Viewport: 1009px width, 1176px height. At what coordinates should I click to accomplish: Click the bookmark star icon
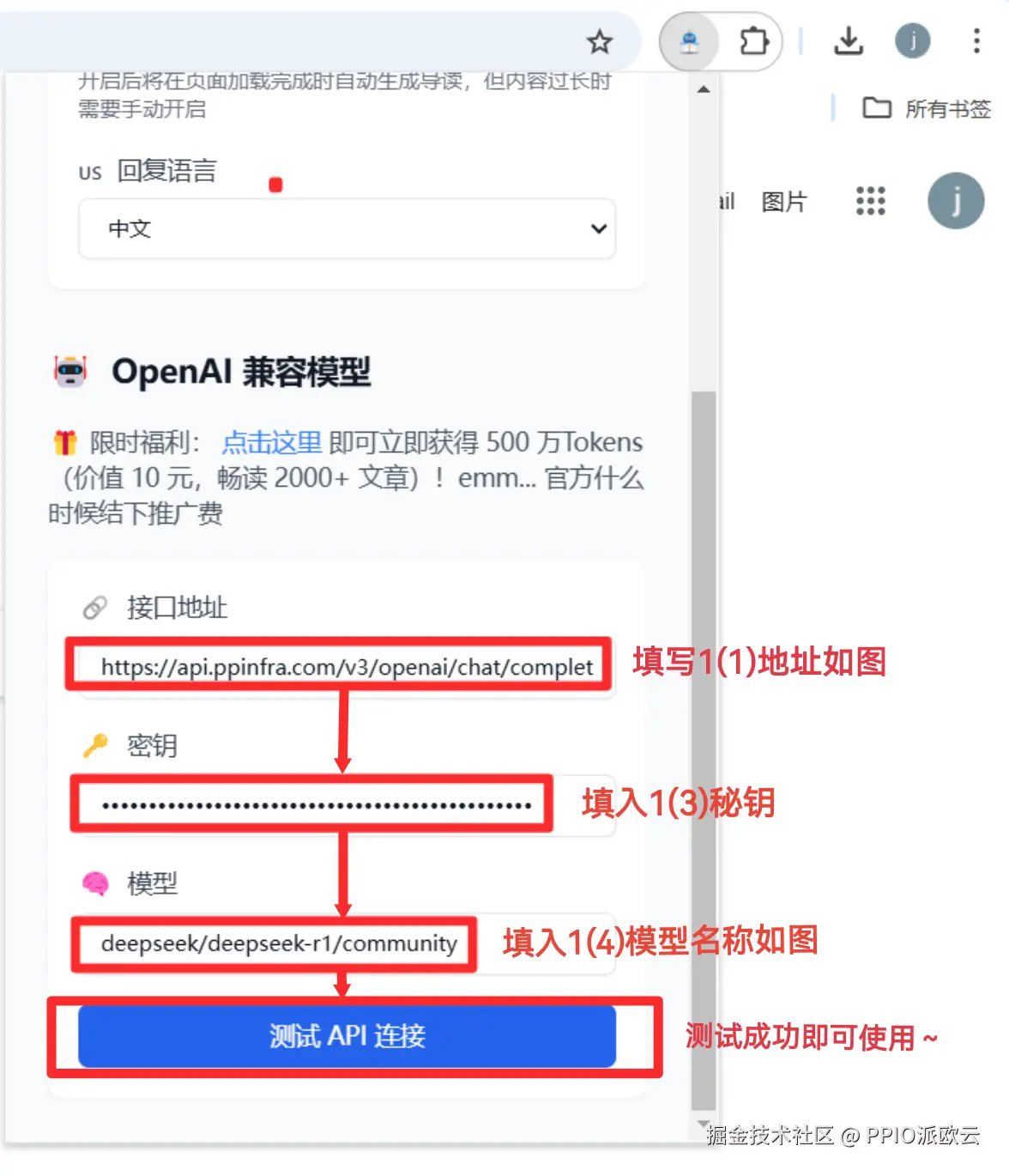click(x=600, y=41)
